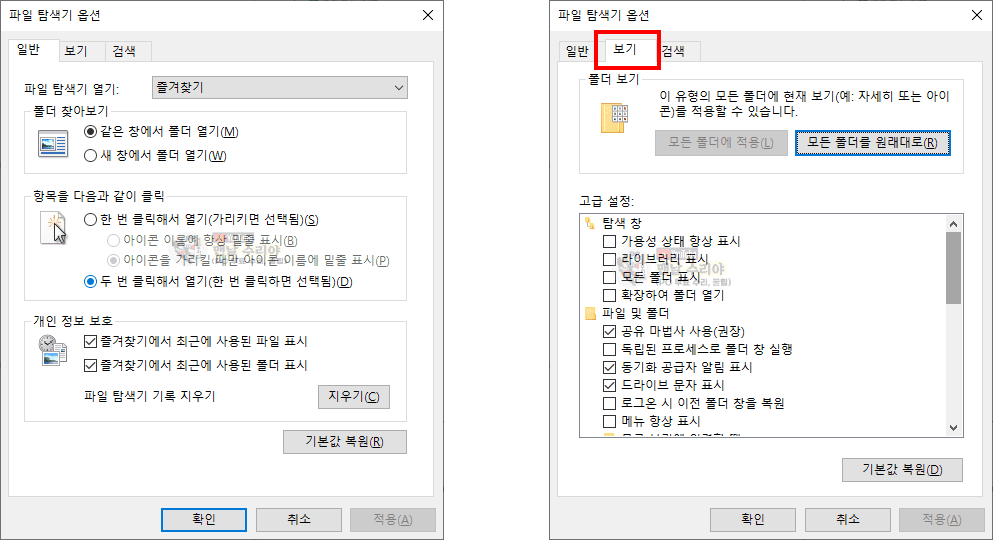
Task: Click the click-behavior cursor document icon
Action: (54, 228)
